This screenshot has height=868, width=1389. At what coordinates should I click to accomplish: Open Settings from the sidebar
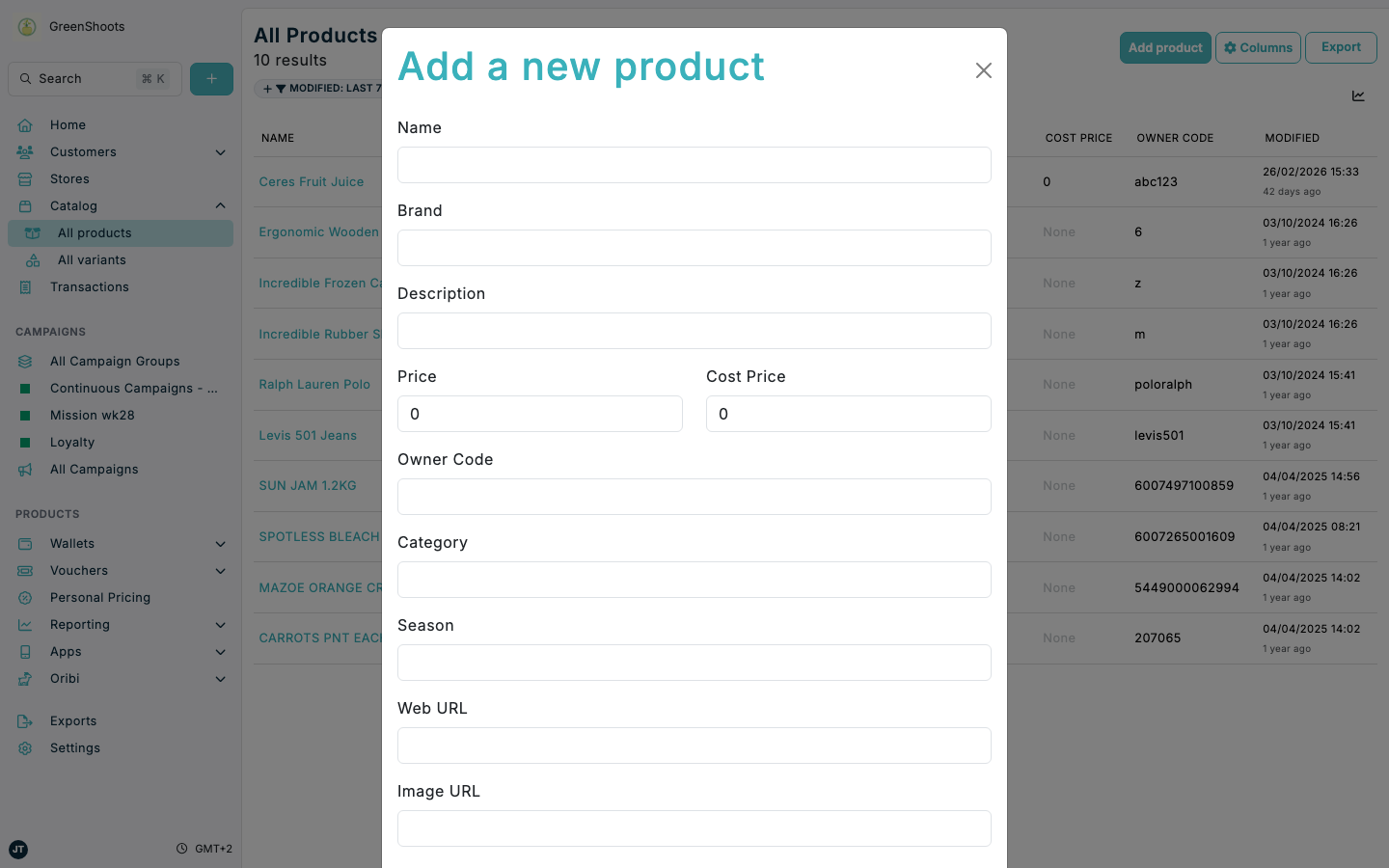(74, 747)
